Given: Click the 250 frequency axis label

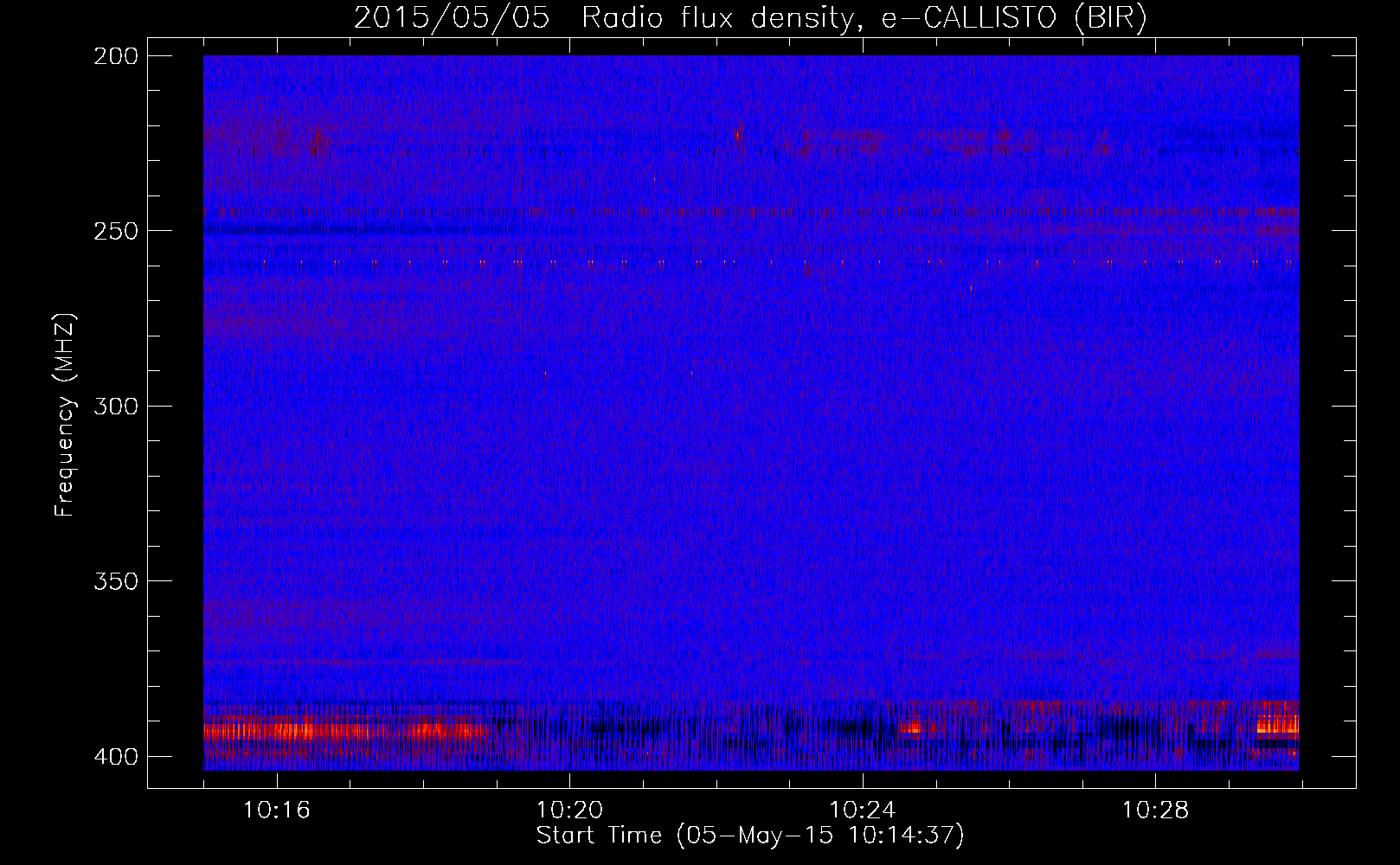Looking at the screenshot, I should 116,231.
